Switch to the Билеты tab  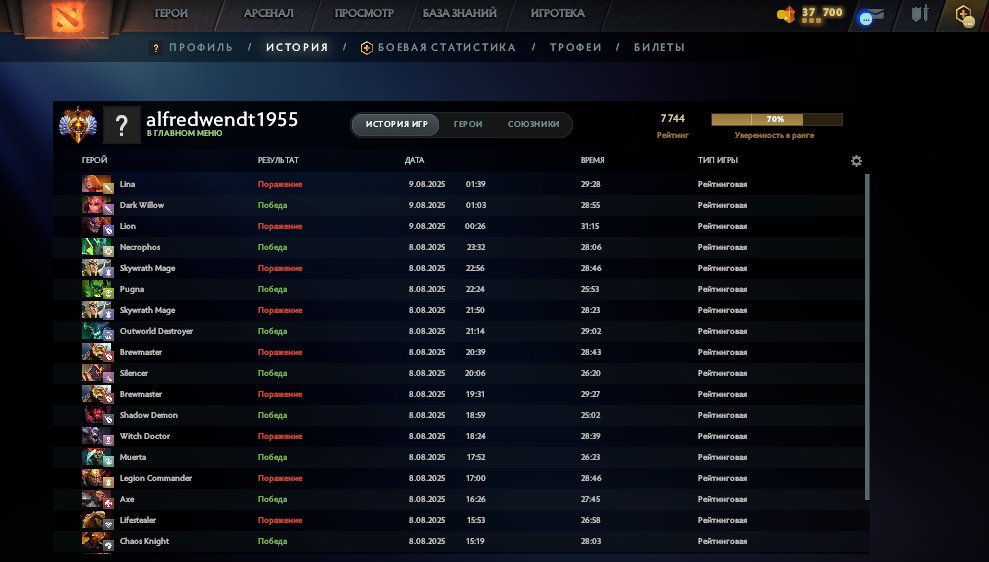coord(659,47)
